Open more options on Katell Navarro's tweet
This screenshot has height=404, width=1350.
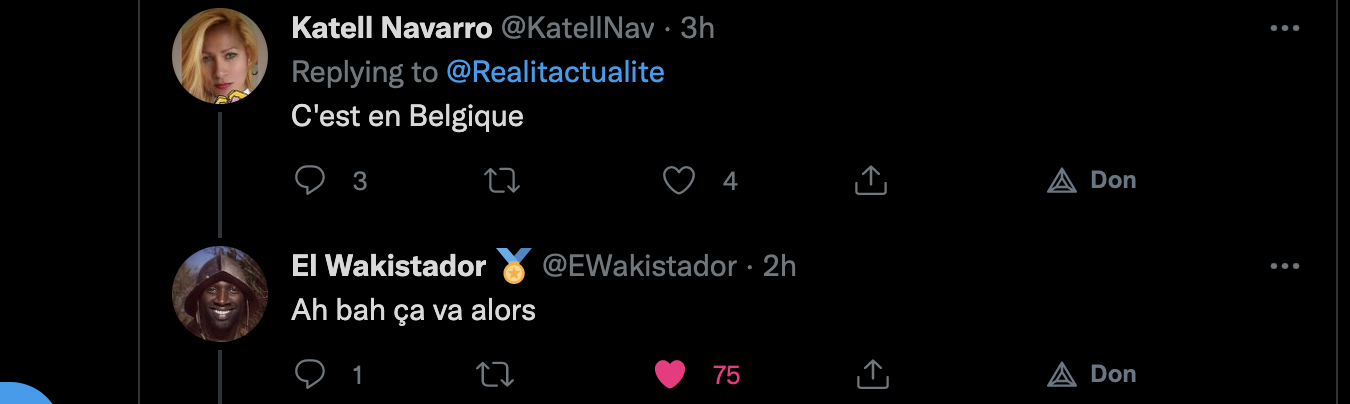click(x=1284, y=28)
